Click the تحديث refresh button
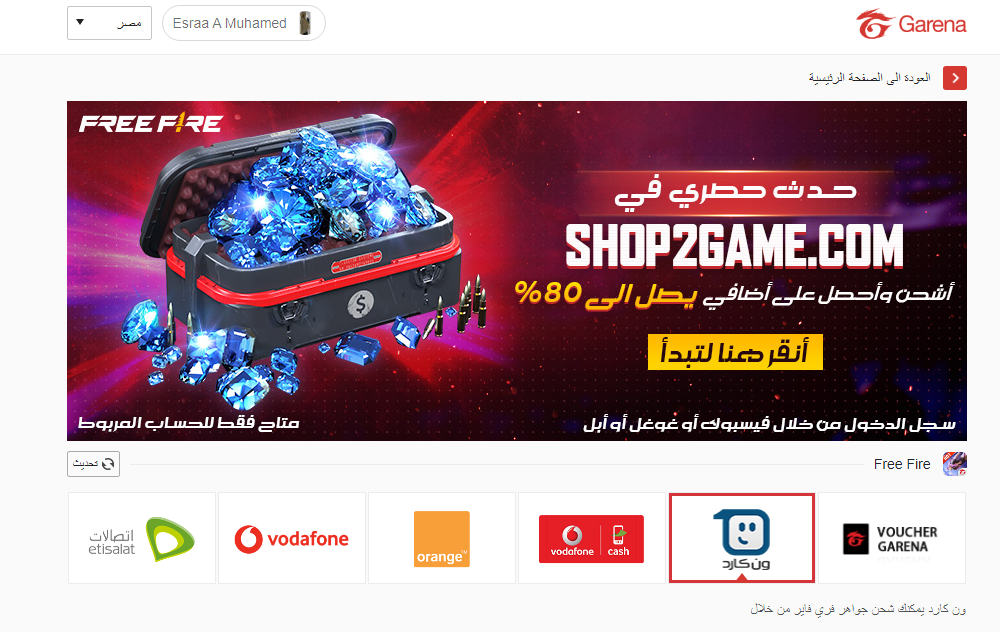 point(93,464)
